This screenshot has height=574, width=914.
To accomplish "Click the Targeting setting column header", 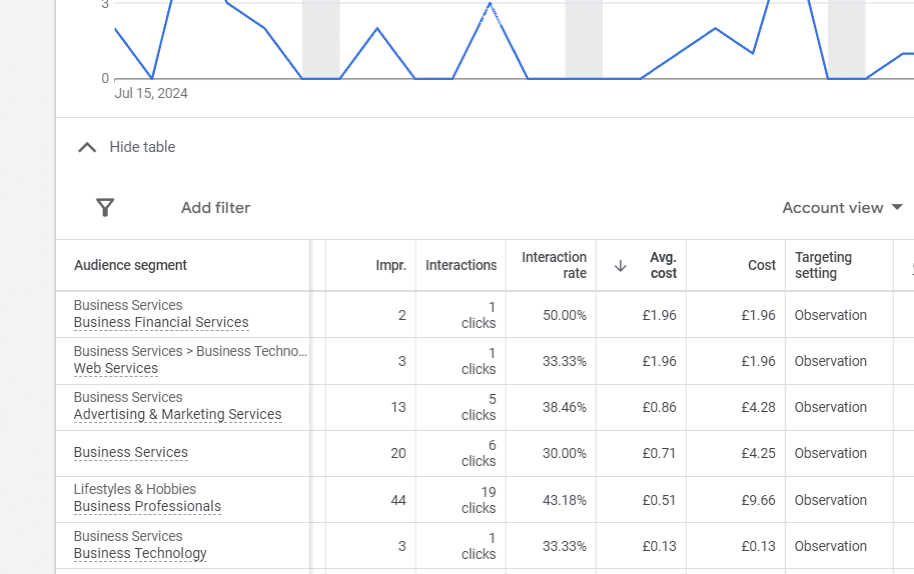I will tap(823, 265).
